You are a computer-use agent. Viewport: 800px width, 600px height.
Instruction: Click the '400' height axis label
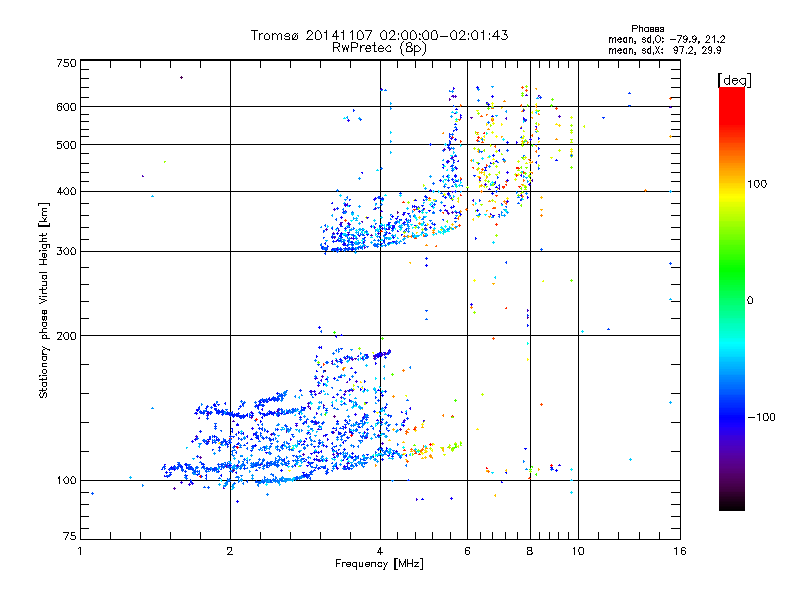66,192
